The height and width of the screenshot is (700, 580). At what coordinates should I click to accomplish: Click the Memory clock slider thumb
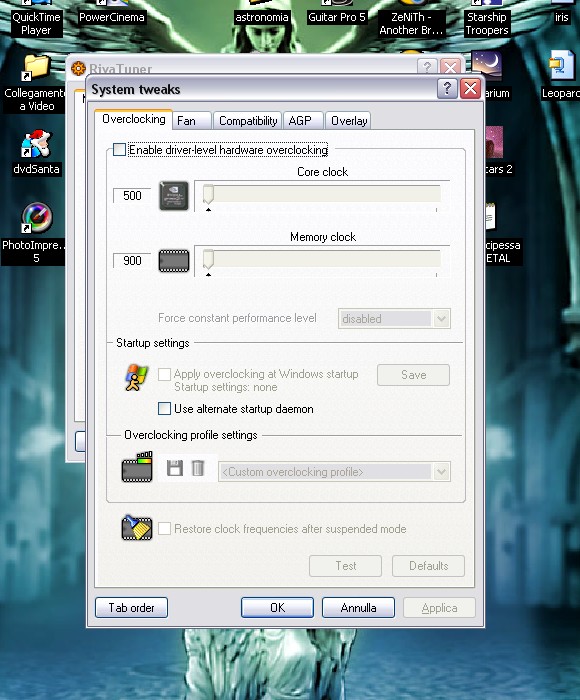pyautogui.click(x=208, y=260)
